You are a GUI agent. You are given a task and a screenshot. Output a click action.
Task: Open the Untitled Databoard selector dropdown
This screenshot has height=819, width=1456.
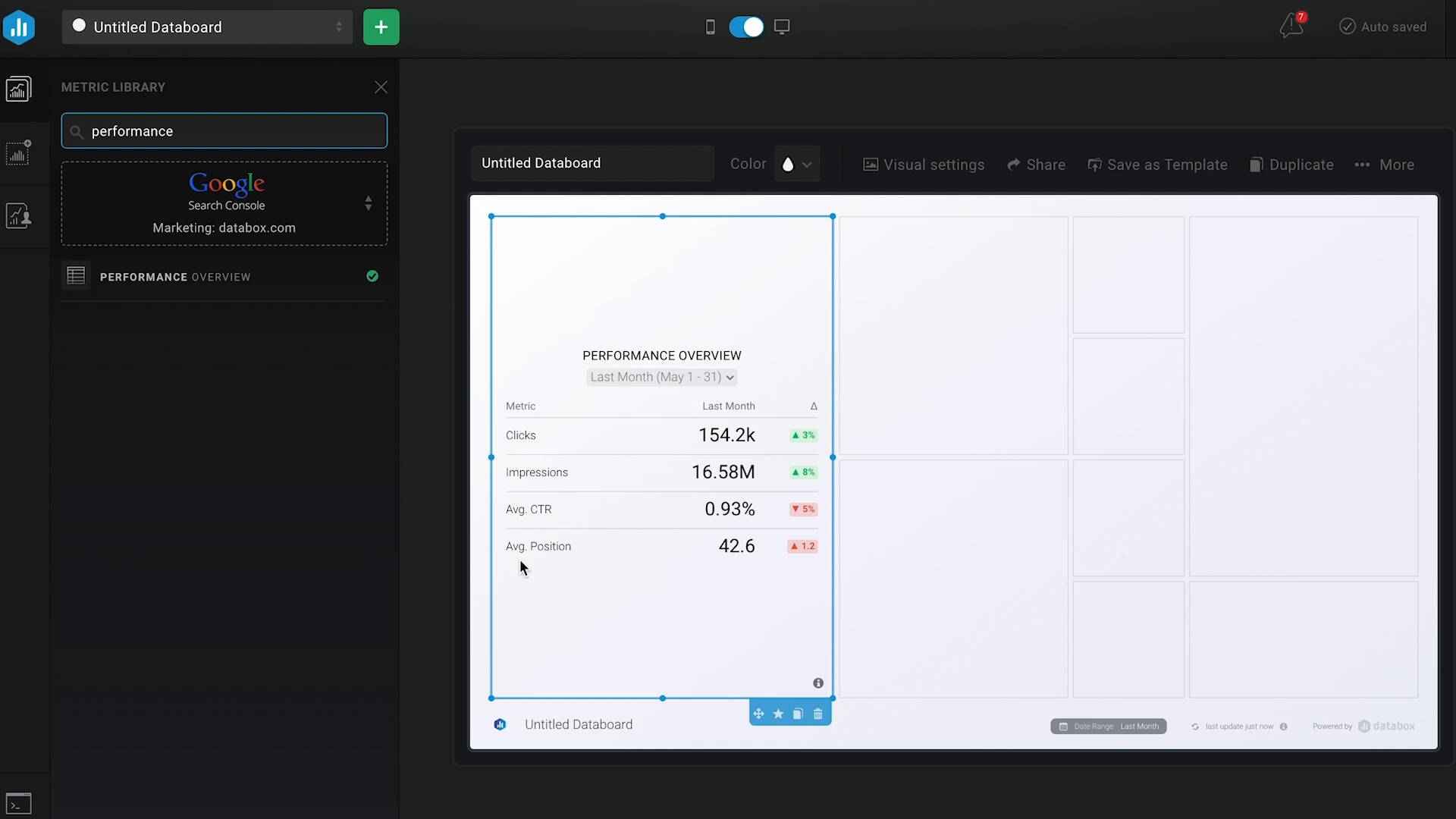207,27
